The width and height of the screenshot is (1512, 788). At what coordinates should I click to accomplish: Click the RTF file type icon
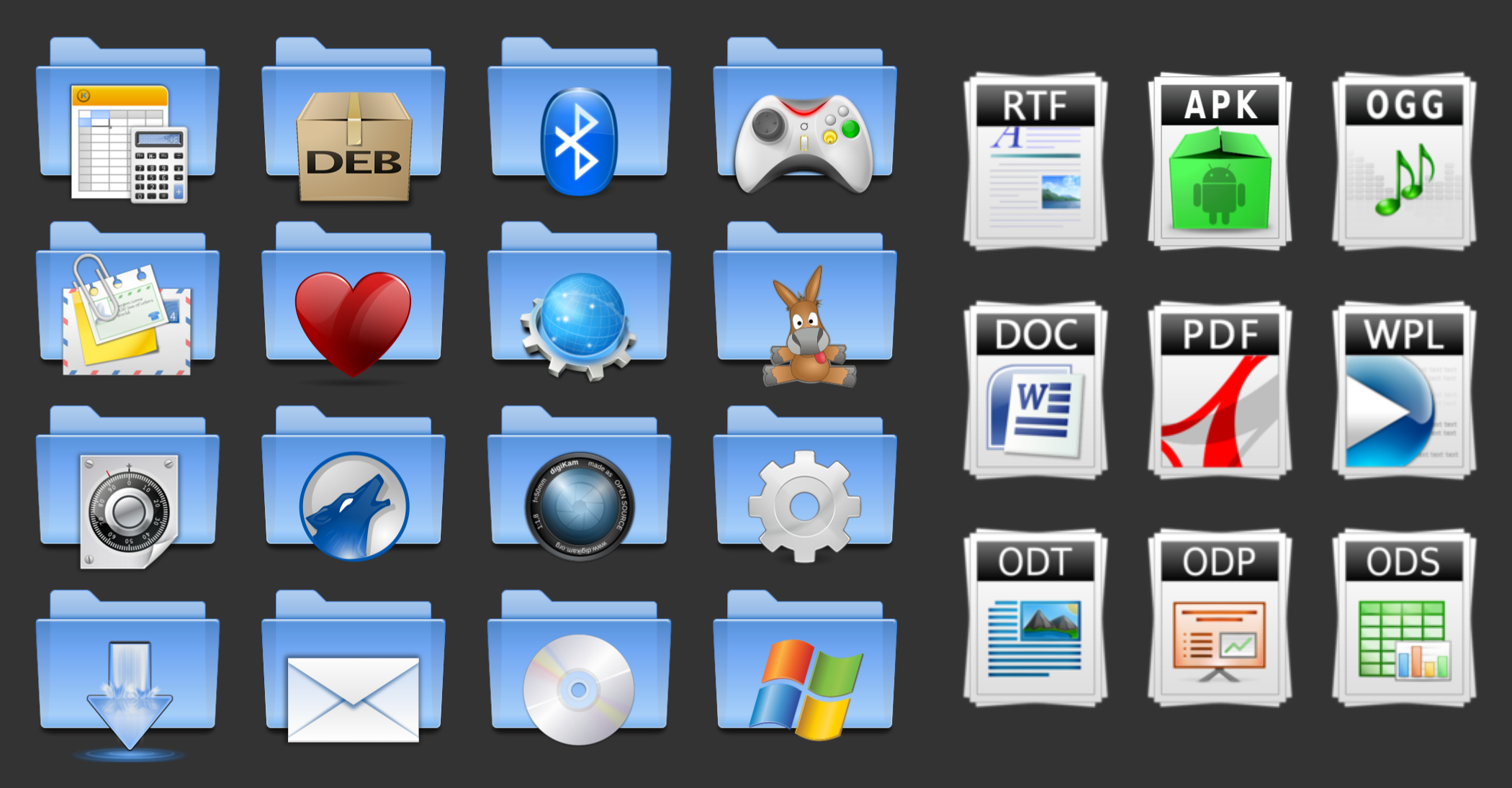point(1035,161)
